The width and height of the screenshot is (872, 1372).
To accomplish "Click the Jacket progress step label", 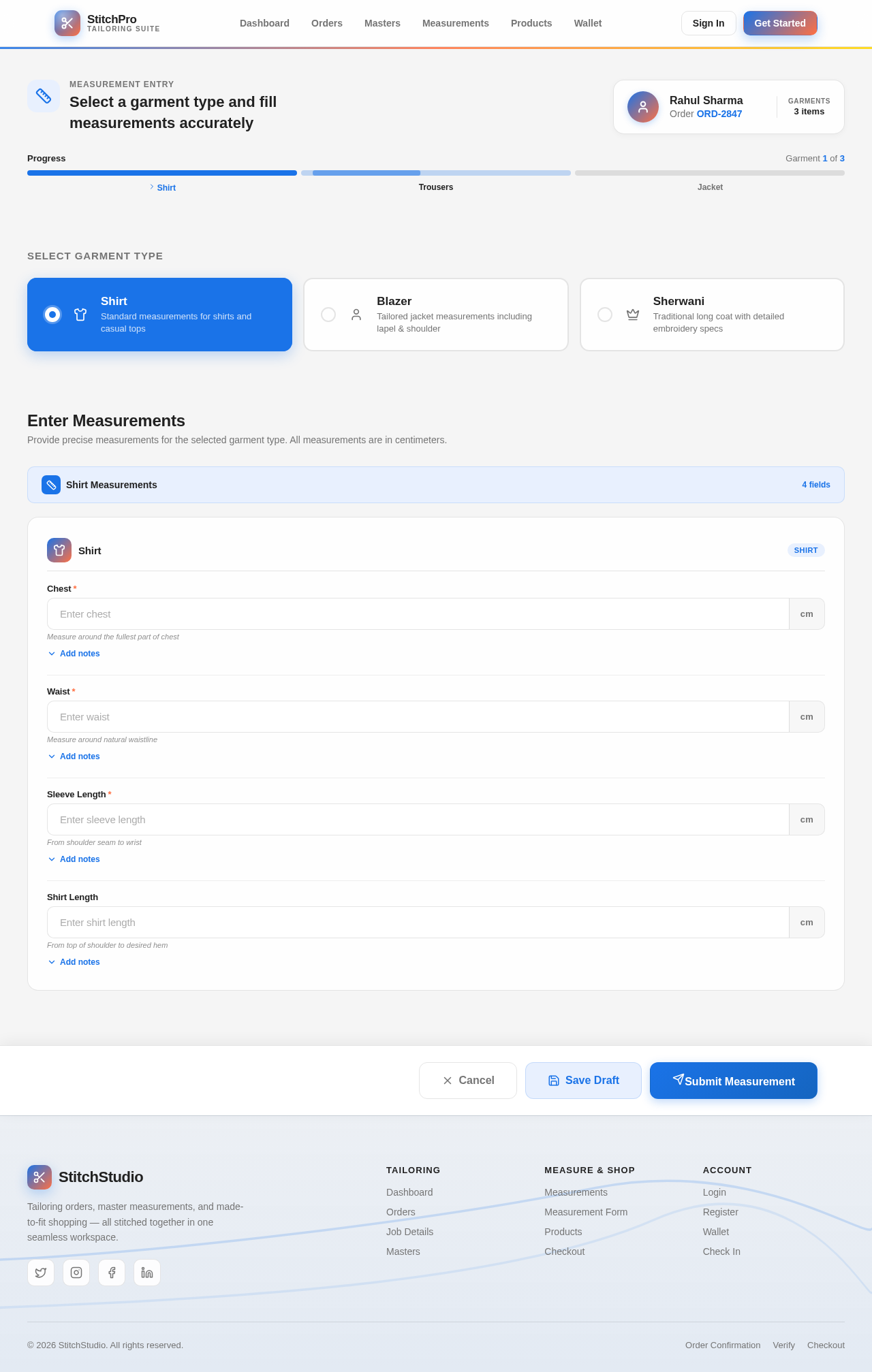I will coord(710,187).
